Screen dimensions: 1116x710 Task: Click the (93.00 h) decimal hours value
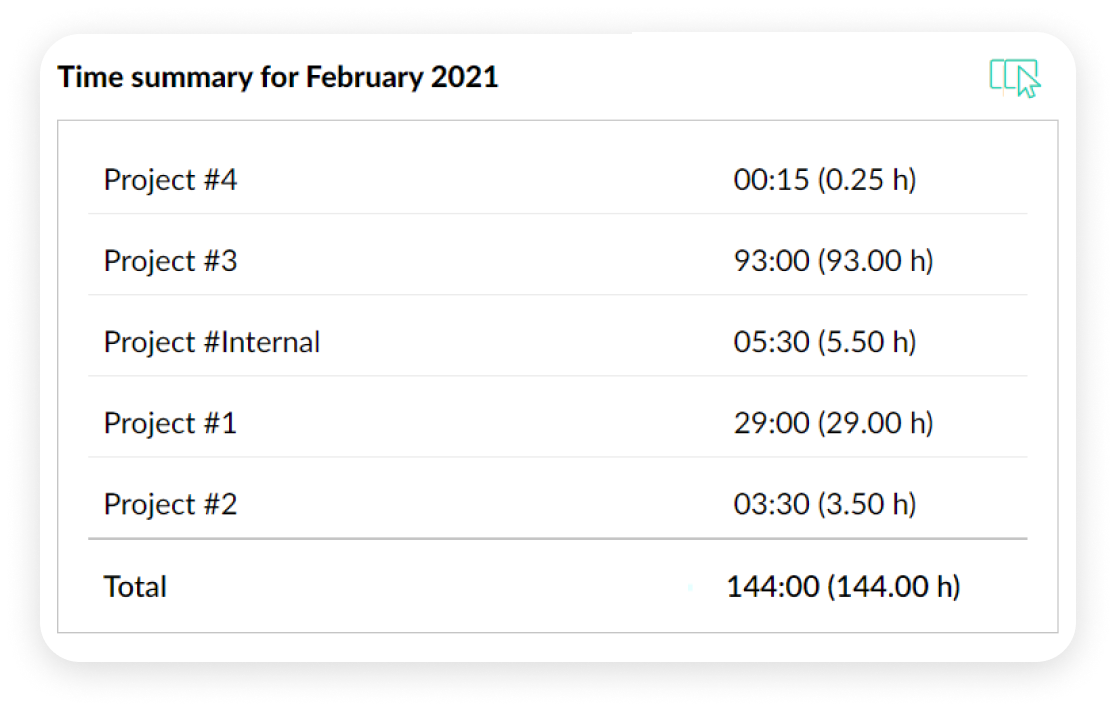[x=875, y=262]
